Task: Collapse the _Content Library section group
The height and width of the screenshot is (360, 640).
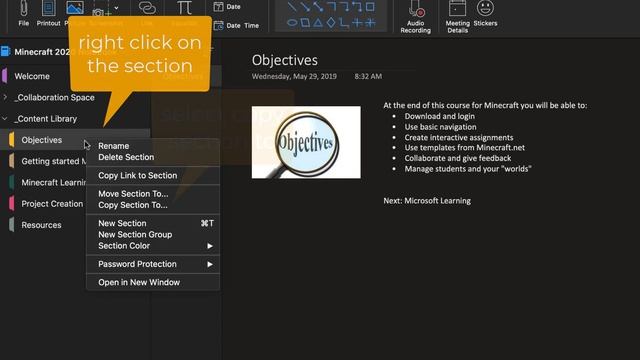Action: (5, 118)
